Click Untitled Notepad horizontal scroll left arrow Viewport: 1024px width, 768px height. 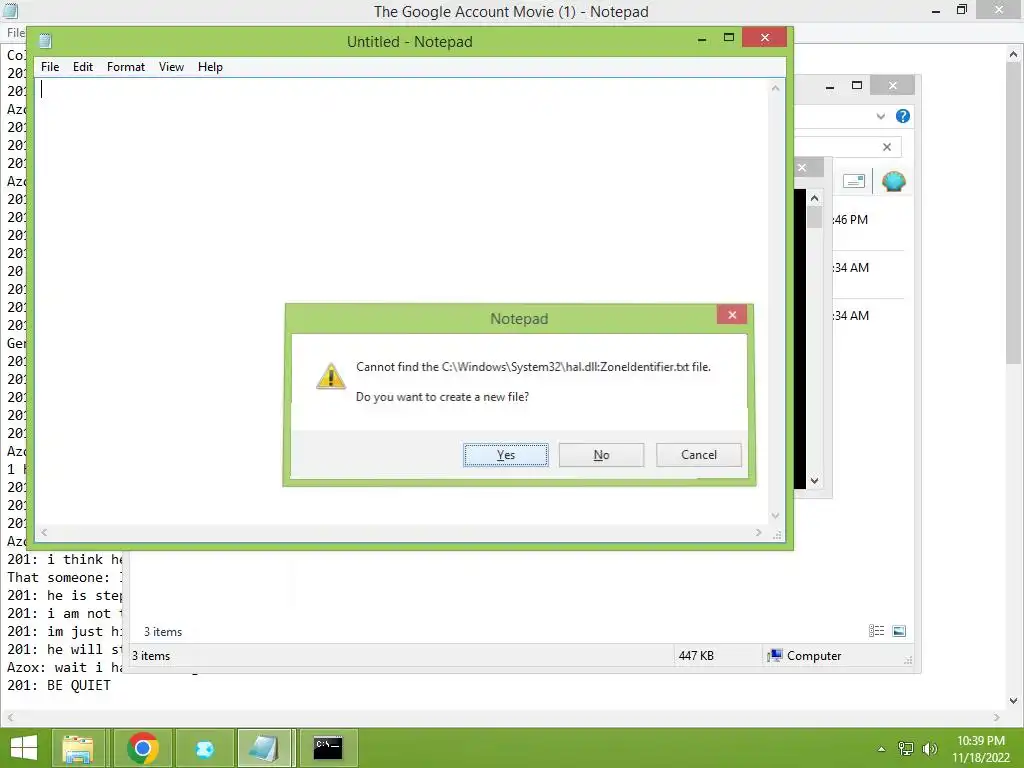click(44, 532)
